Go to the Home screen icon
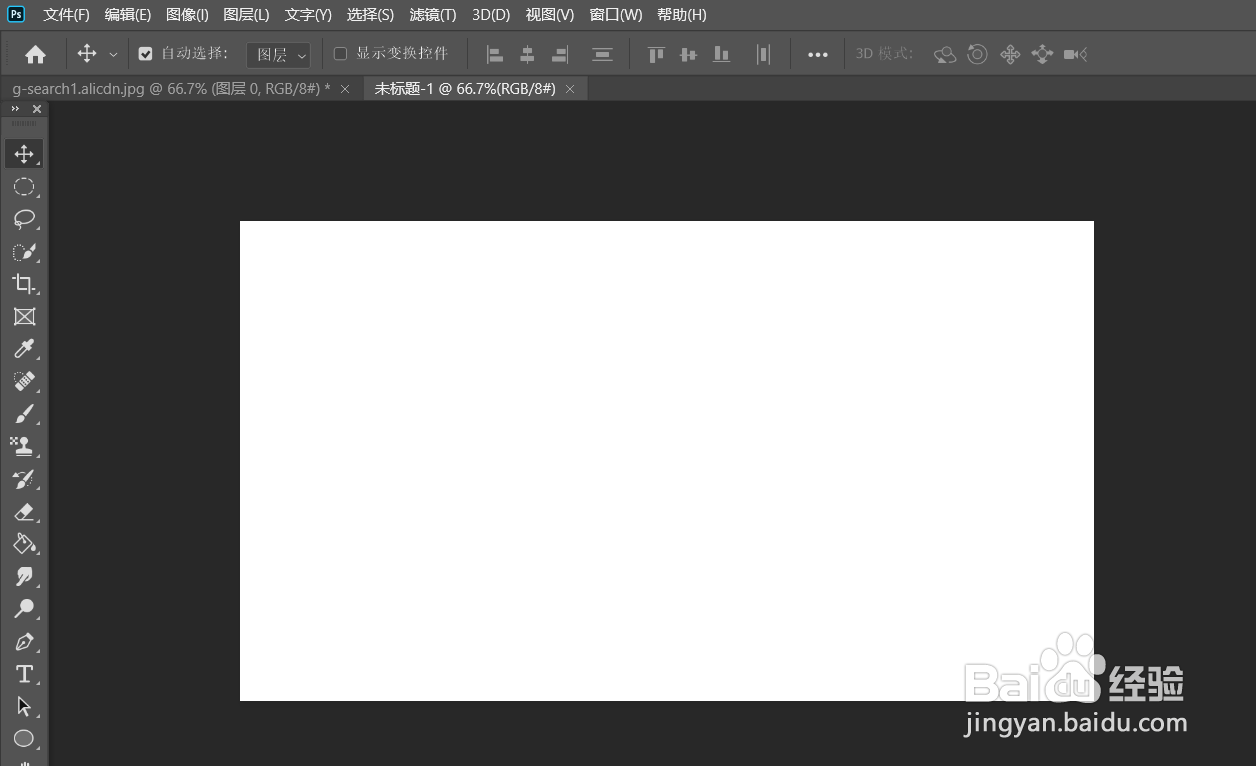Image resolution: width=1256 pixels, height=766 pixels. (35, 54)
